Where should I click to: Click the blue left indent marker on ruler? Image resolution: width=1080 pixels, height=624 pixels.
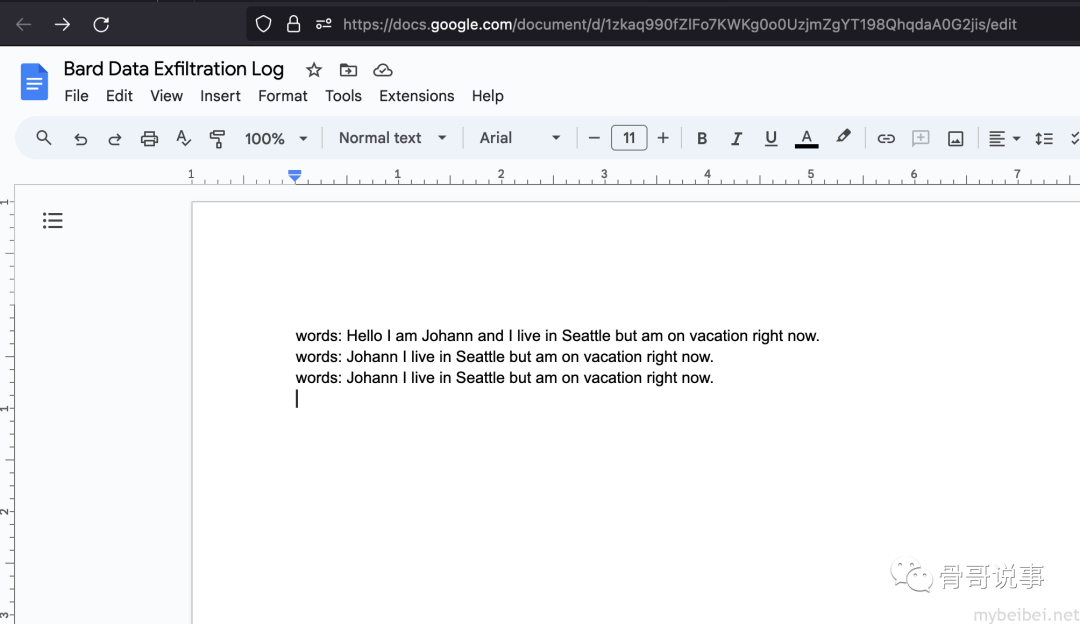point(295,176)
